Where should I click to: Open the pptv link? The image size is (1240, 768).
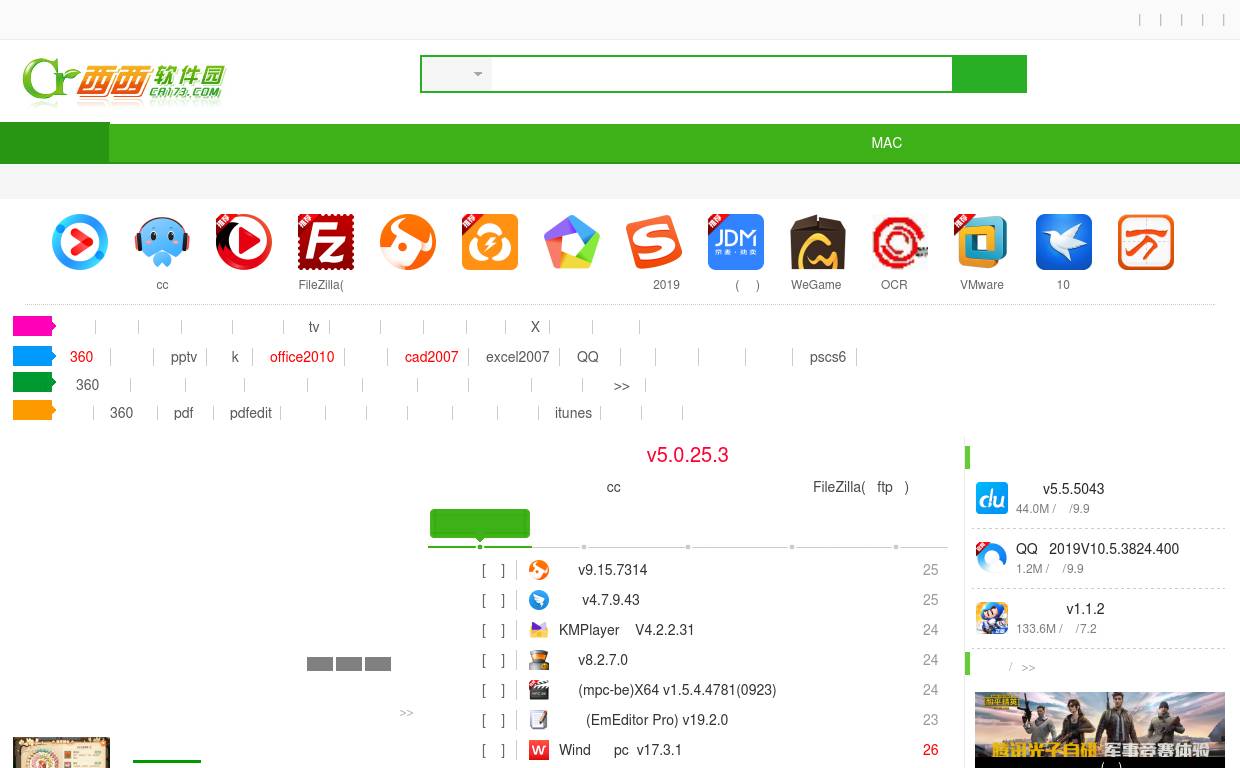tap(184, 357)
